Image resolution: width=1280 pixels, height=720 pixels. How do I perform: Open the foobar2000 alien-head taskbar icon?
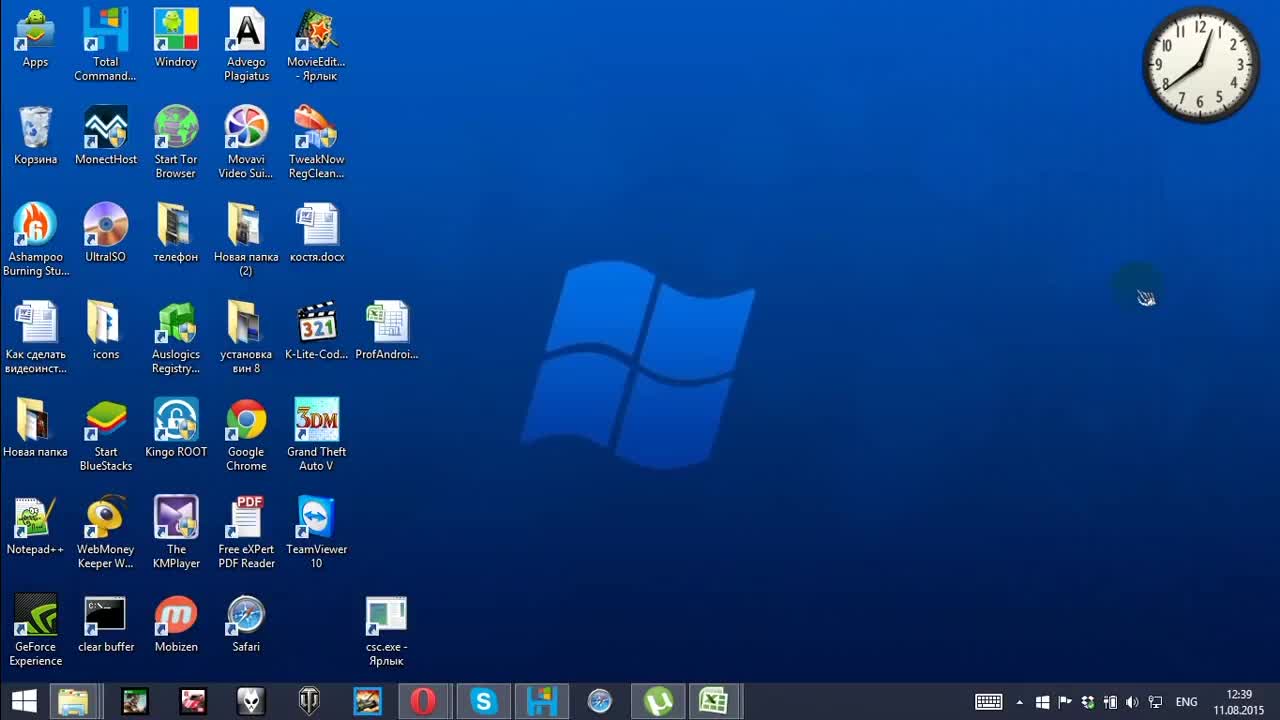pyautogui.click(x=251, y=701)
